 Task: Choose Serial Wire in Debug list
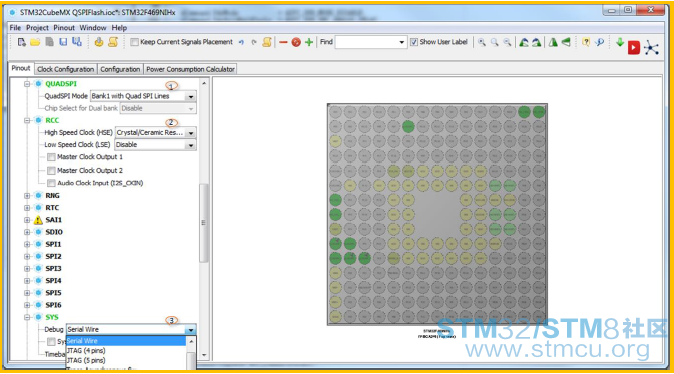click(126, 341)
